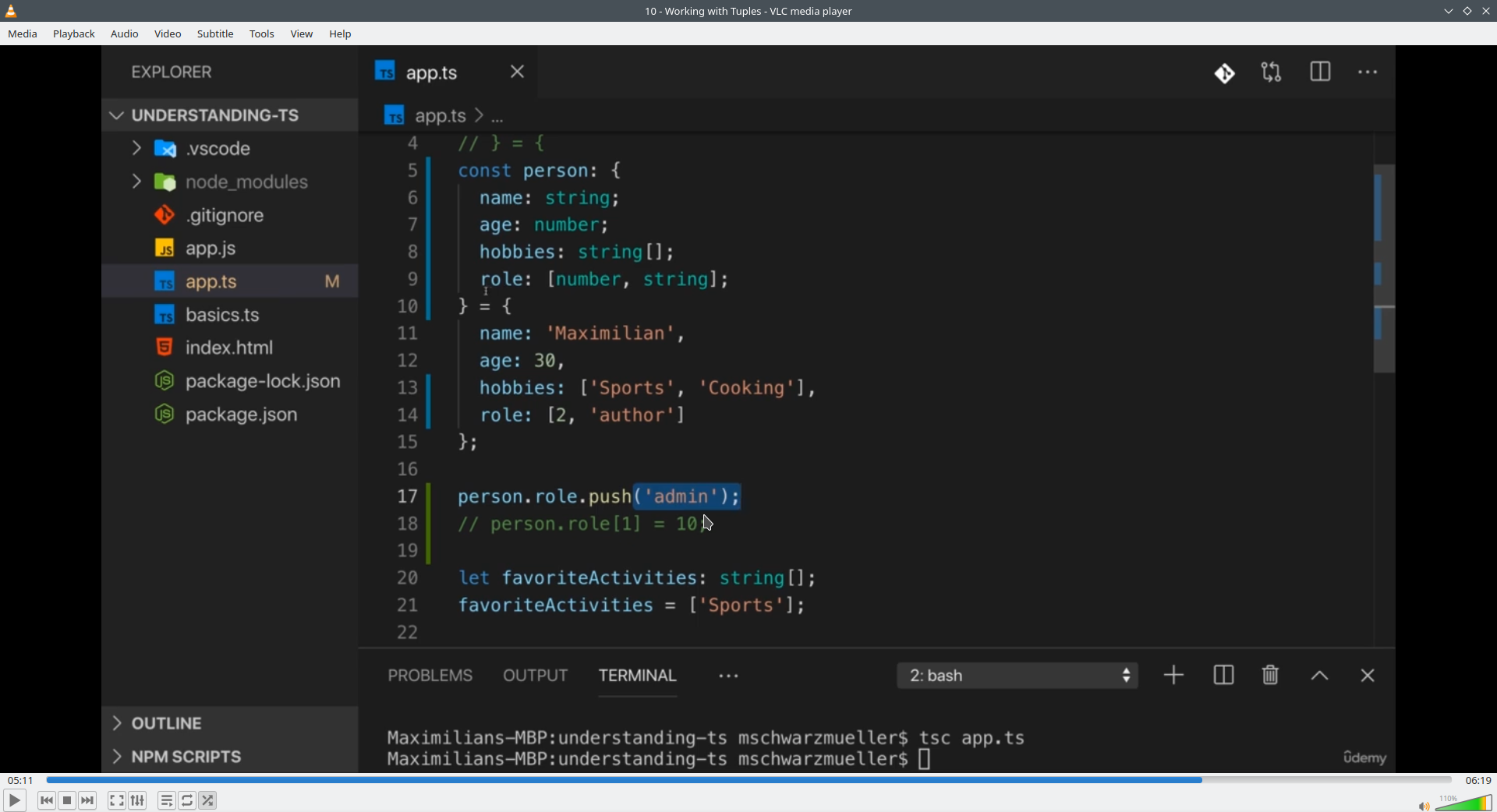Toggle loop playback mode
The image size is (1497, 812).
pos(187,800)
